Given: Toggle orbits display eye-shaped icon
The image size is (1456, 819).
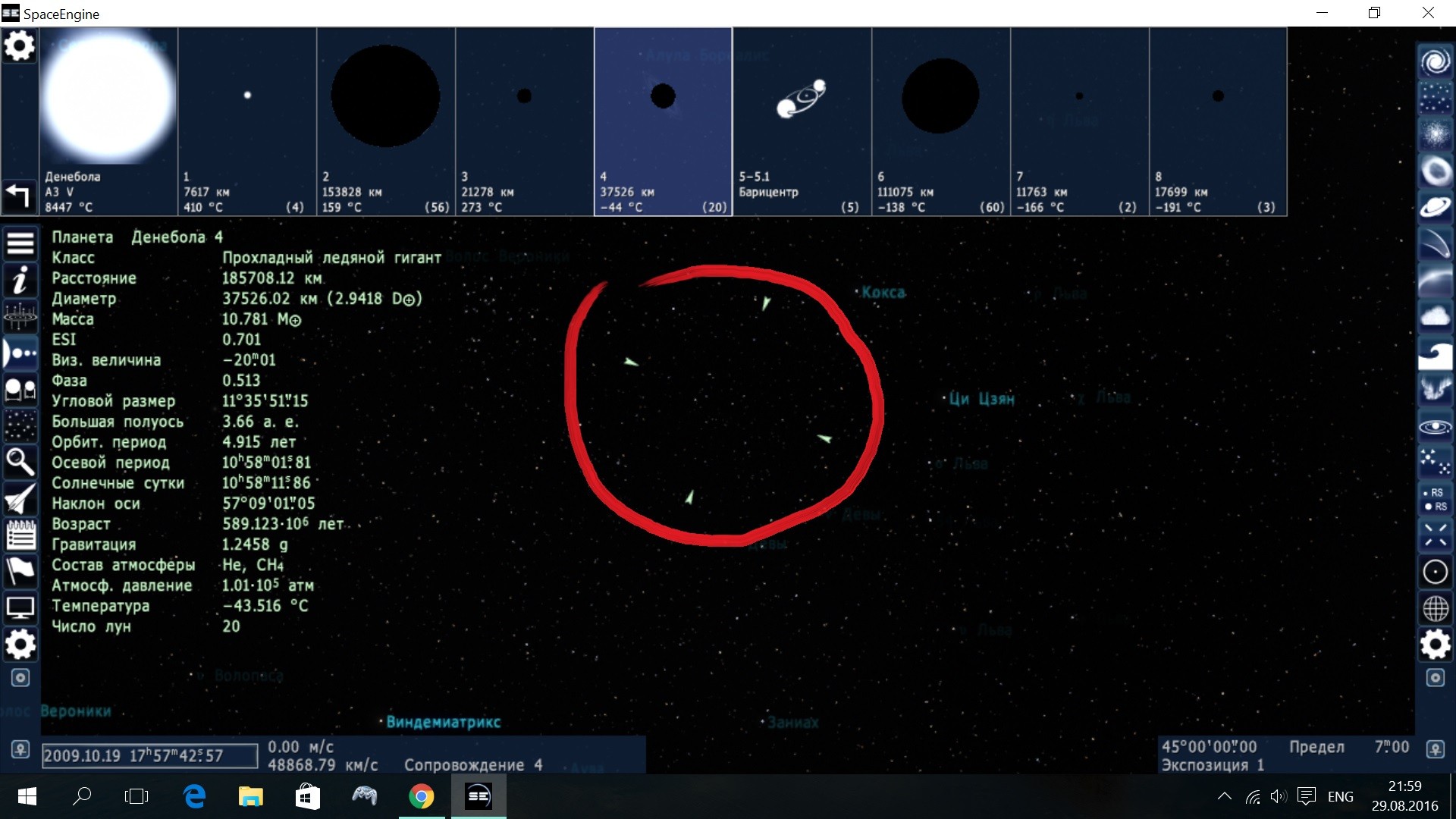Looking at the screenshot, I should point(1435,426).
